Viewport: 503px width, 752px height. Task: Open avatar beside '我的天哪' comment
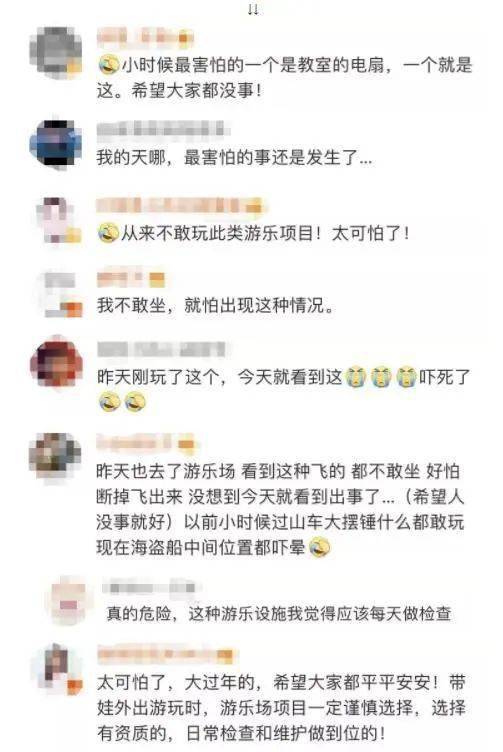pyautogui.click(x=56, y=143)
